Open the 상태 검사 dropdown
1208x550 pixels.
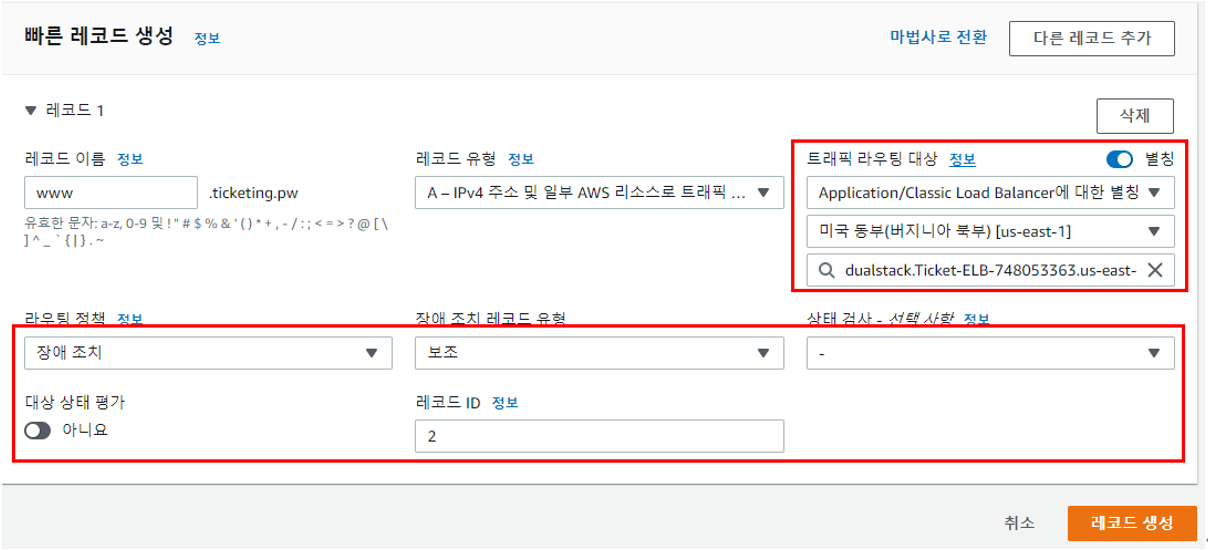click(990, 352)
